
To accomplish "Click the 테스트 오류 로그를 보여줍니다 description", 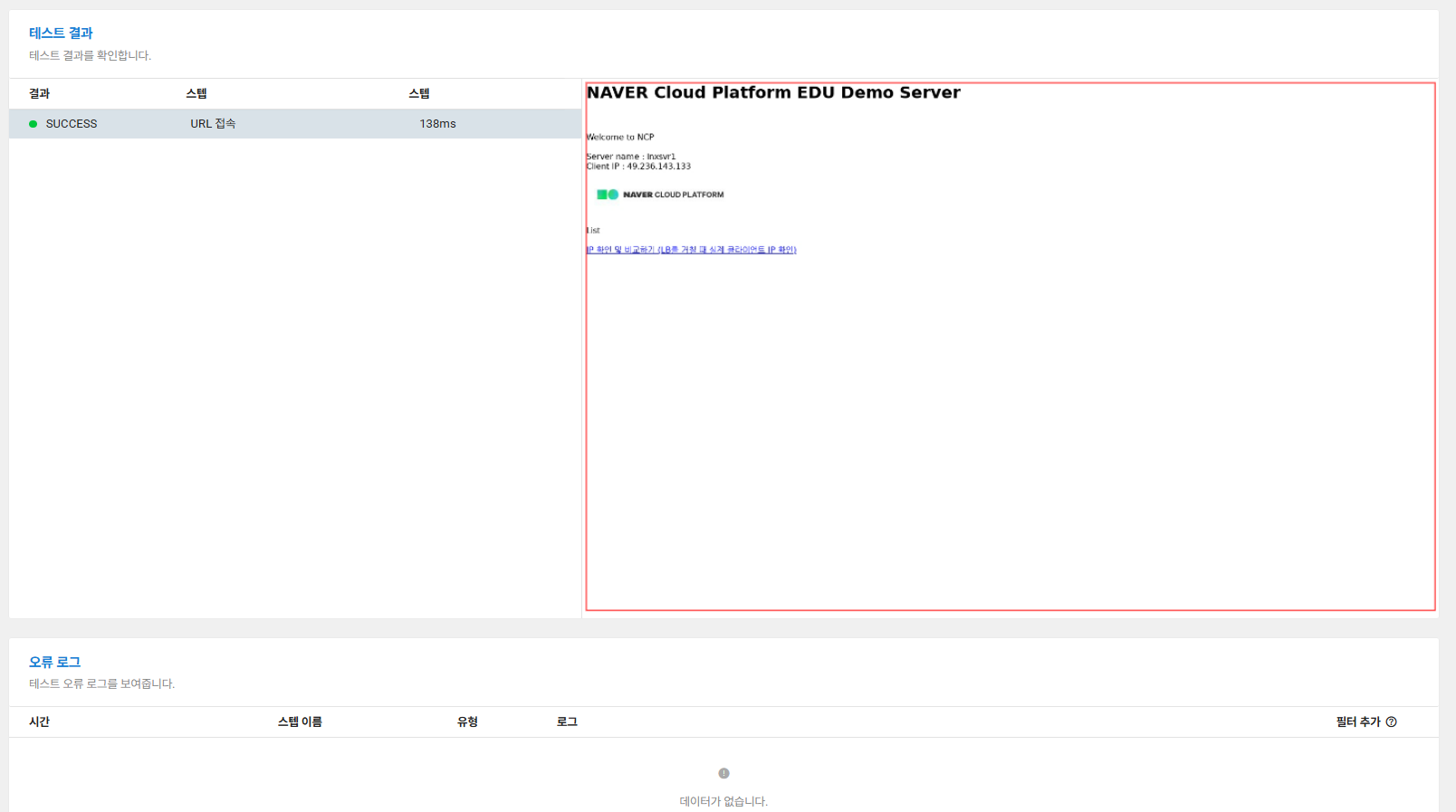I will point(101,683).
